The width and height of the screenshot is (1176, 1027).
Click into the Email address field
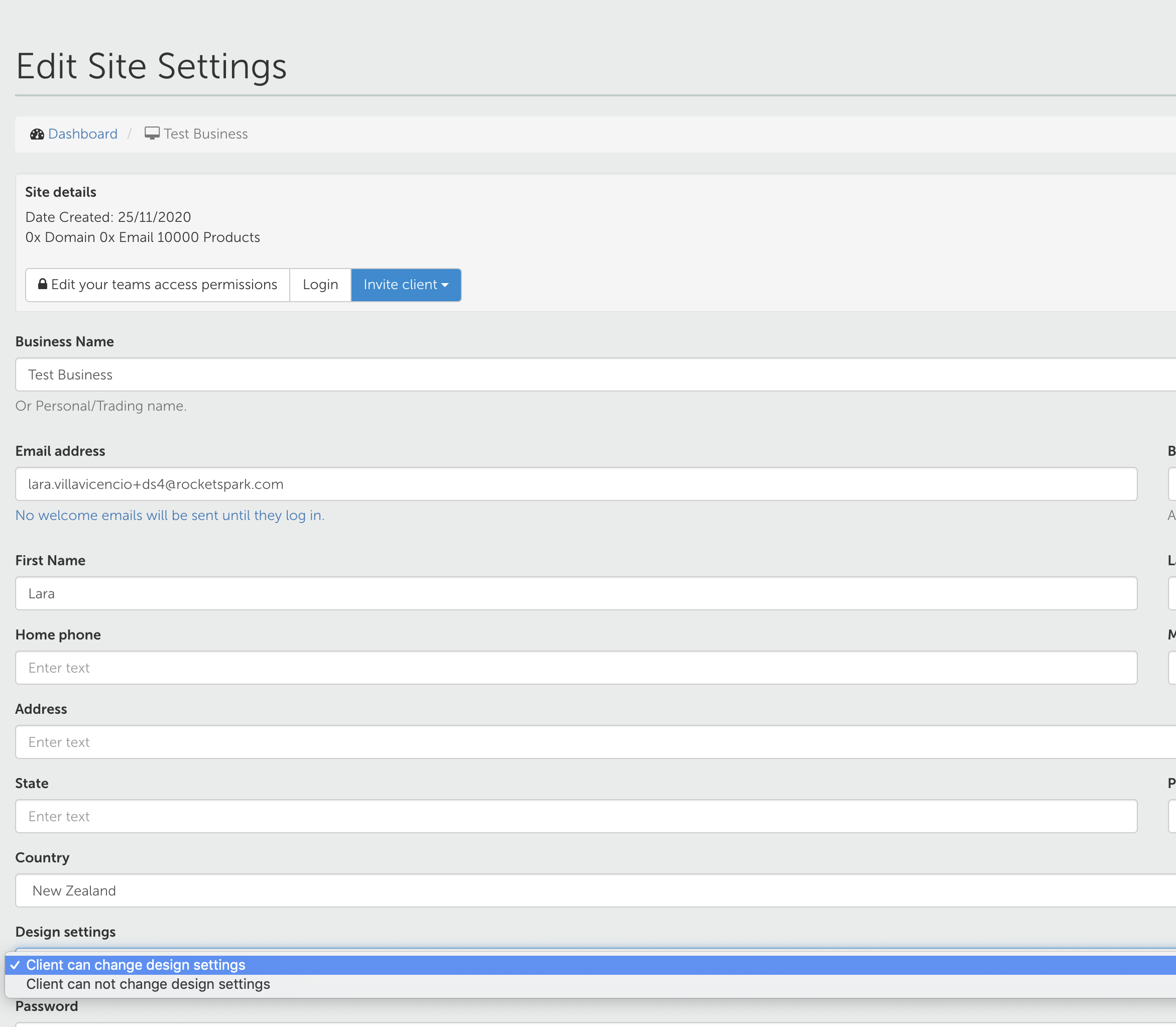[x=576, y=484]
